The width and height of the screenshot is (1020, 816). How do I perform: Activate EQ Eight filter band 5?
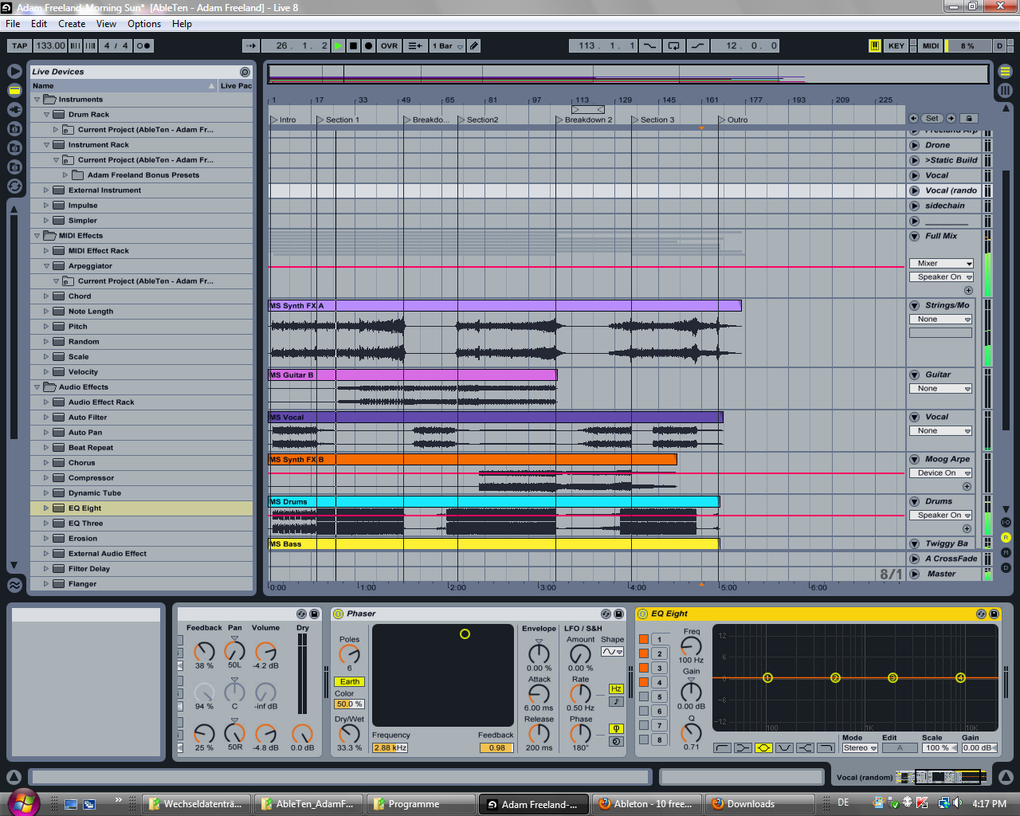coord(644,696)
